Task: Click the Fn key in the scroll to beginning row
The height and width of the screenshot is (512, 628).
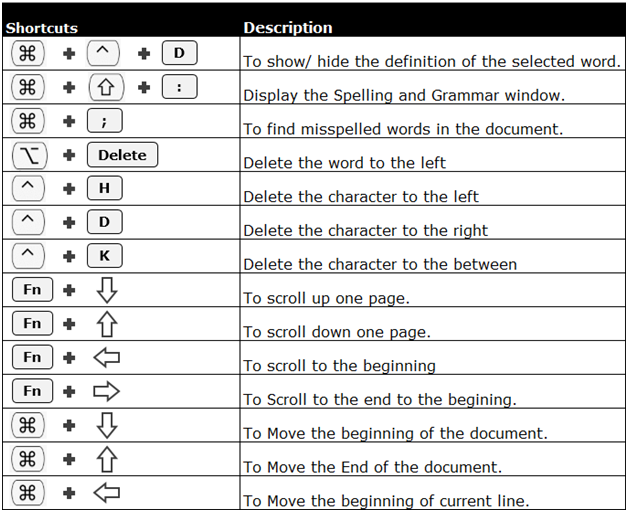Action: [x=32, y=357]
